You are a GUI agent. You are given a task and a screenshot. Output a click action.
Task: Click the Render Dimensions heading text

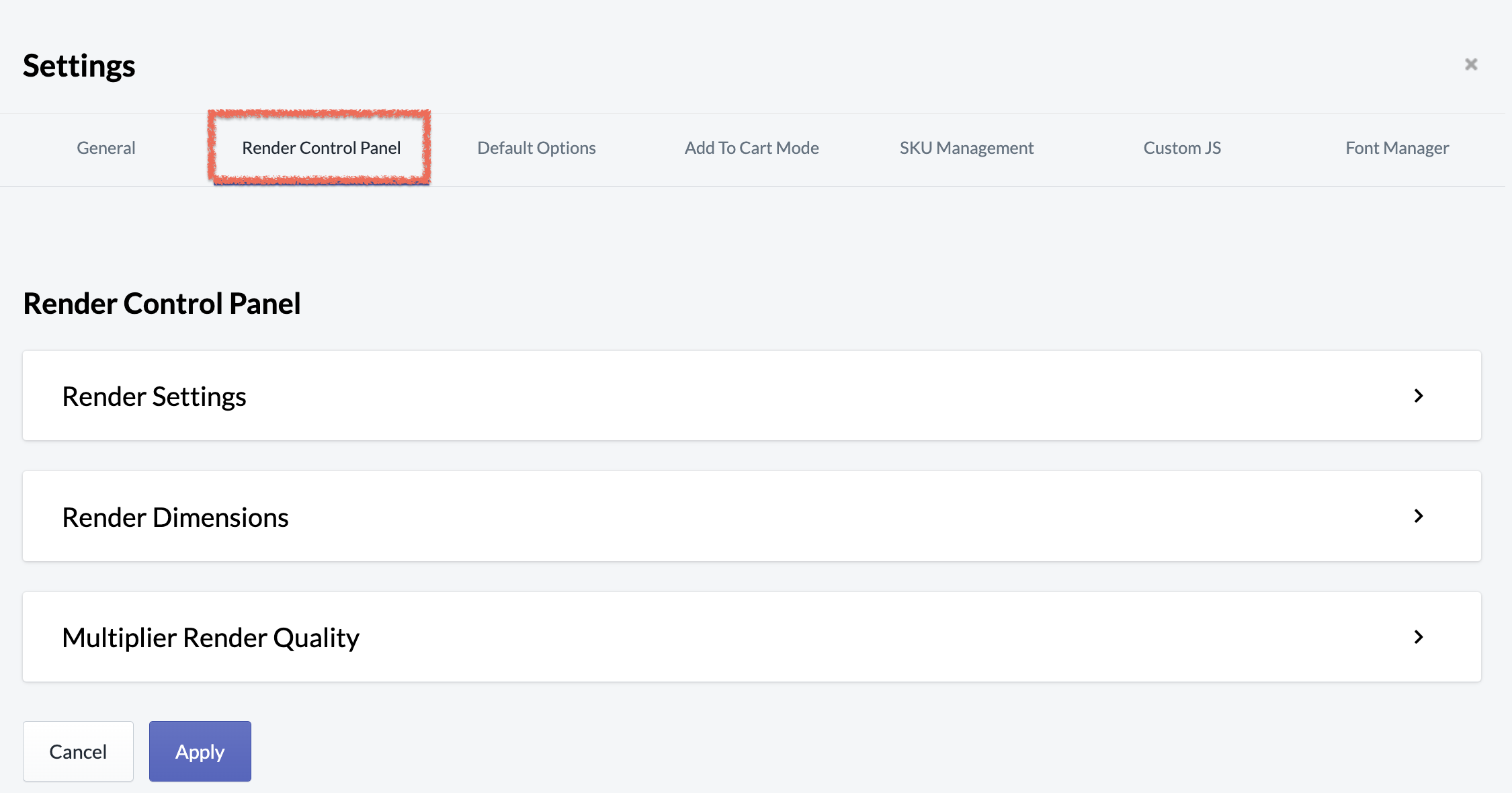click(x=175, y=517)
